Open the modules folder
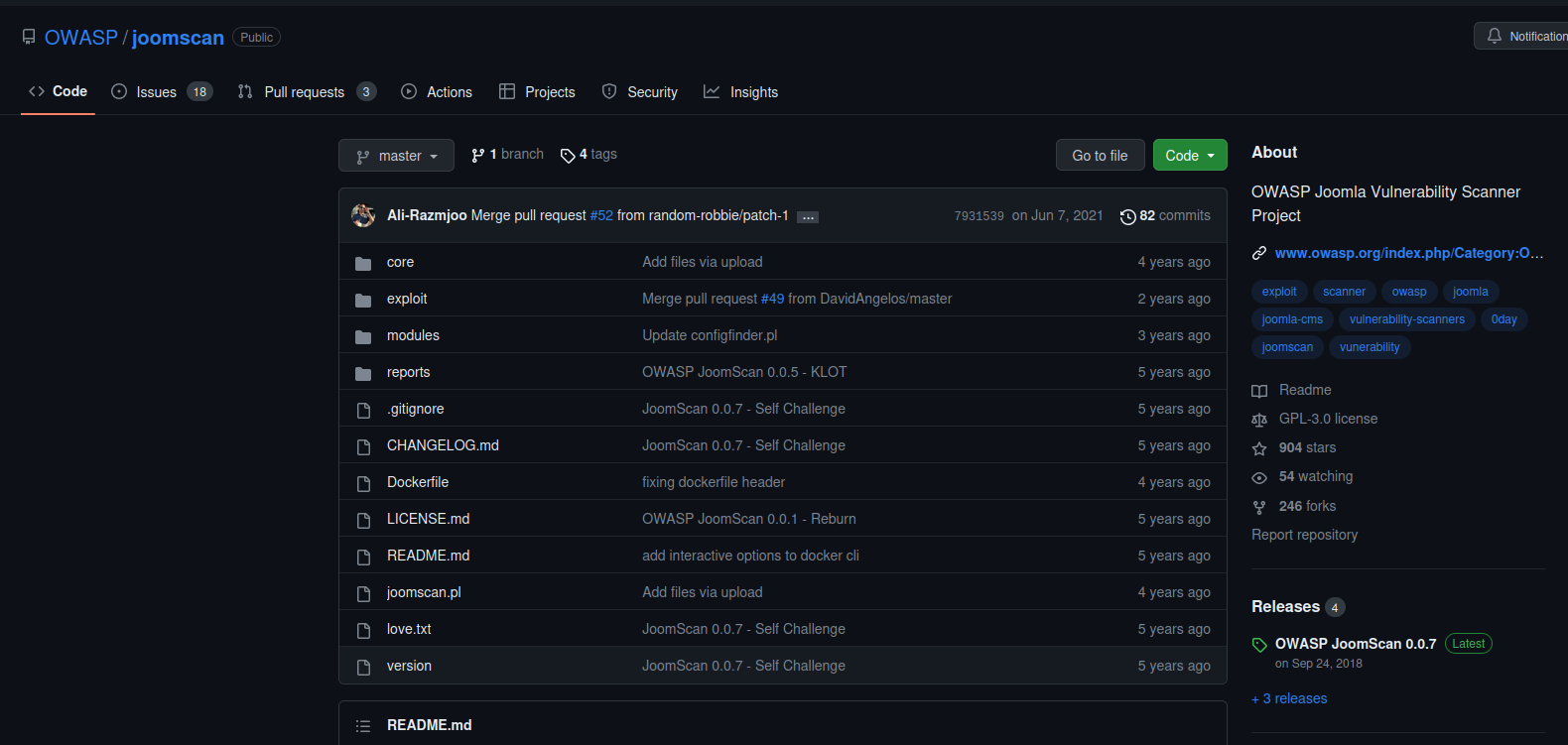 tap(413, 335)
